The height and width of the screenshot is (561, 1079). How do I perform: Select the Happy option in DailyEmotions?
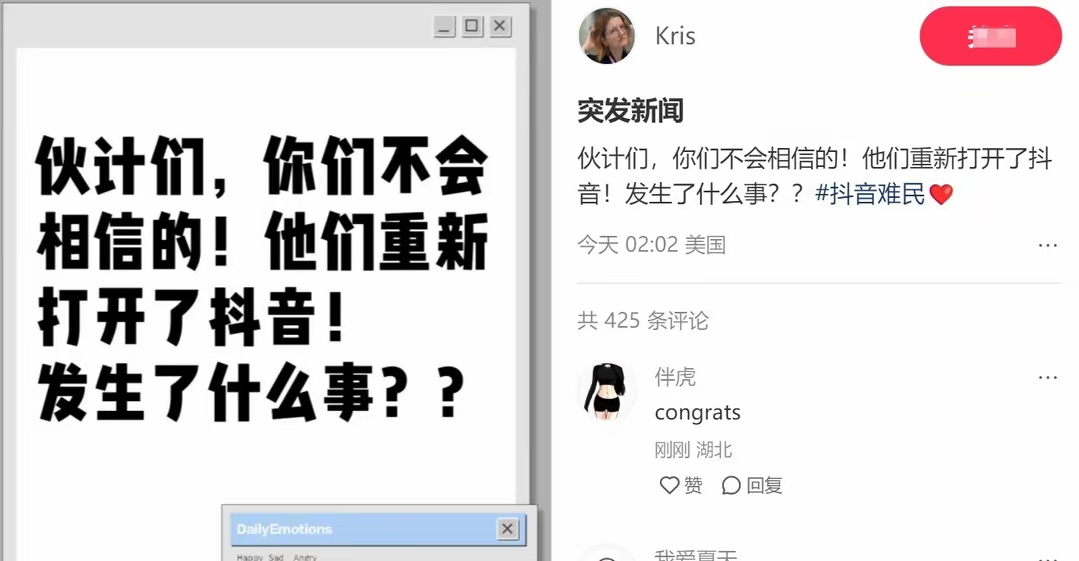[x=249, y=556]
